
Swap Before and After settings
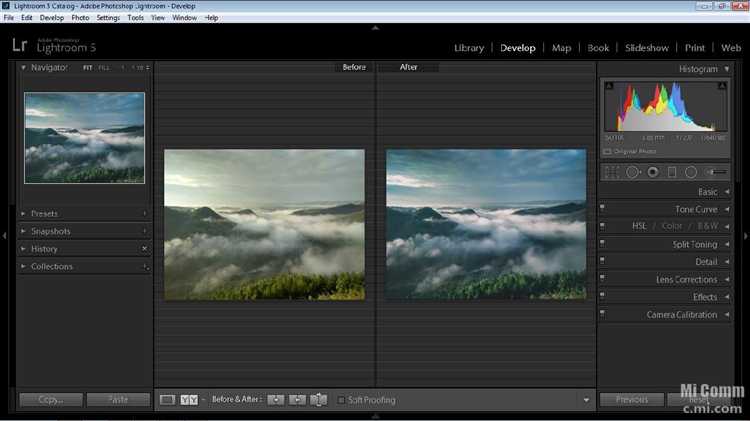point(319,399)
